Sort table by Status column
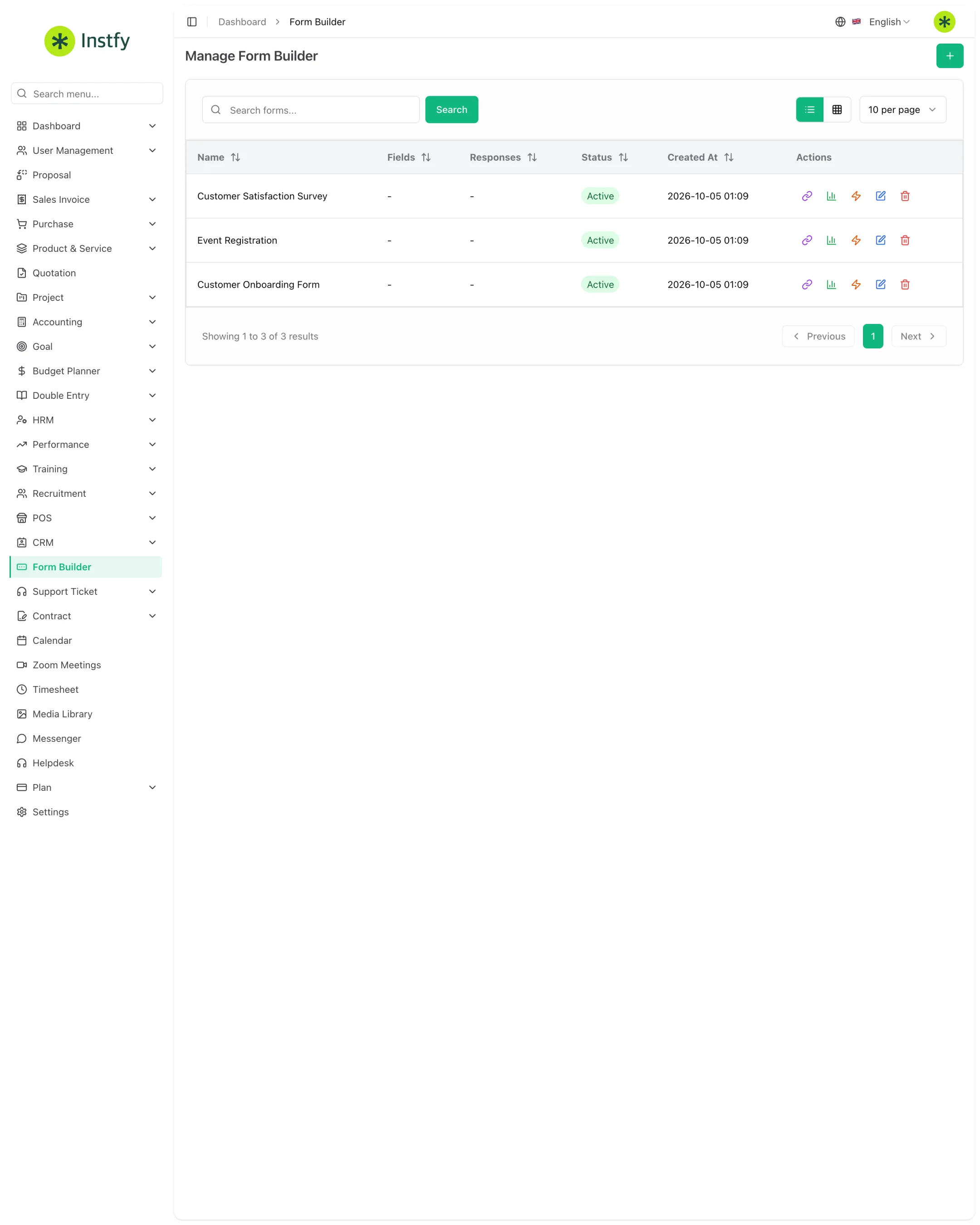Screen dimensions: 980x1225 coord(604,157)
